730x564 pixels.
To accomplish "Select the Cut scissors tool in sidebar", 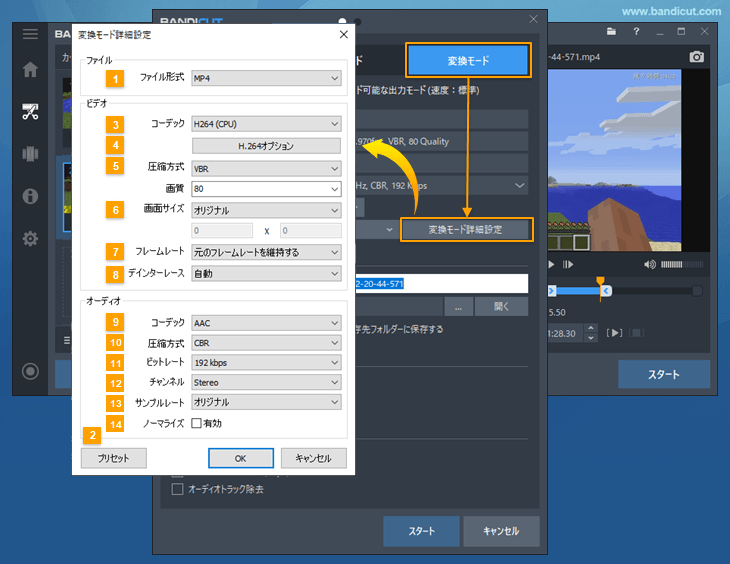I will pos(30,111).
